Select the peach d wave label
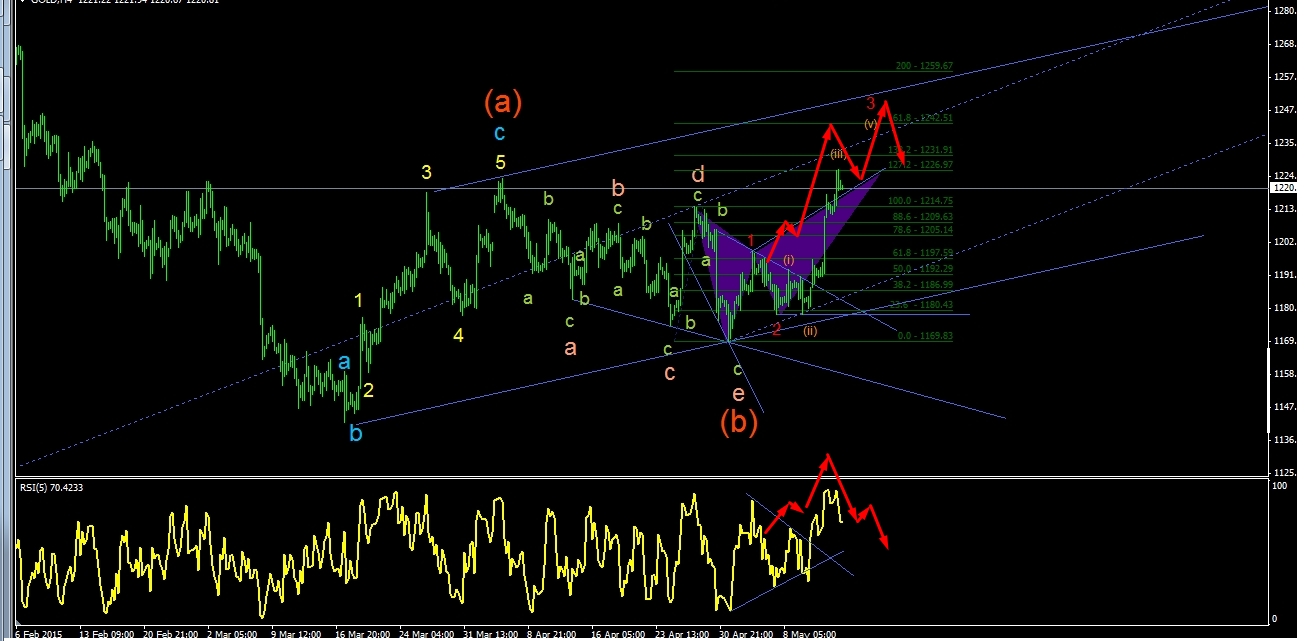The height and width of the screenshot is (641, 1305). (x=699, y=174)
